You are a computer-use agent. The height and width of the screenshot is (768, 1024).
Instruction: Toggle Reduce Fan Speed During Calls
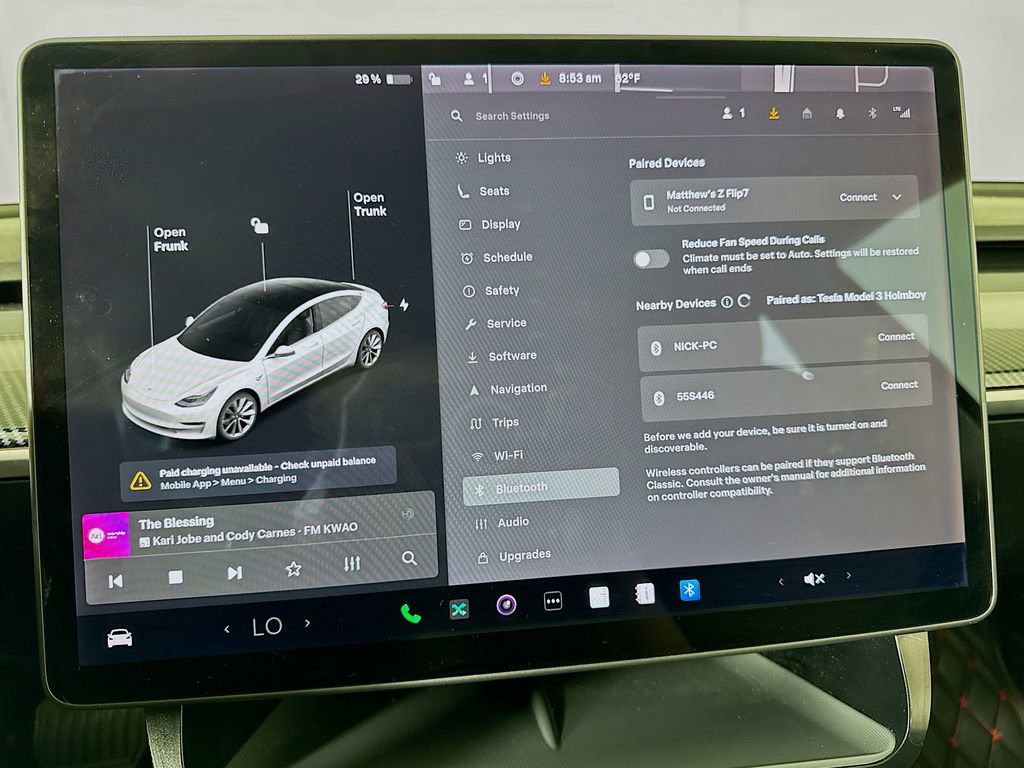click(651, 259)
